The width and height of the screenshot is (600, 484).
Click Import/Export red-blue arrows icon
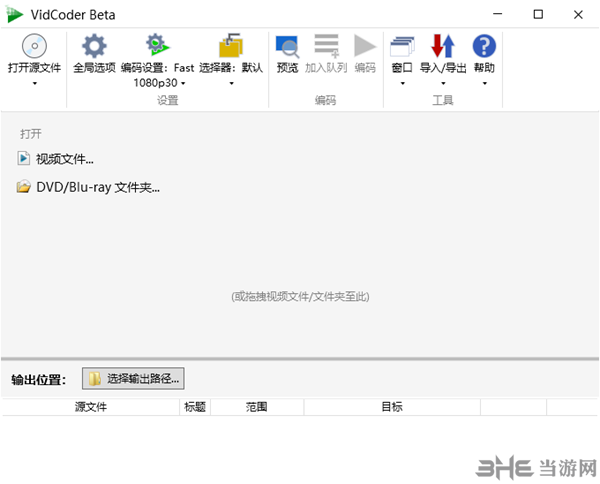pos(443,46)
